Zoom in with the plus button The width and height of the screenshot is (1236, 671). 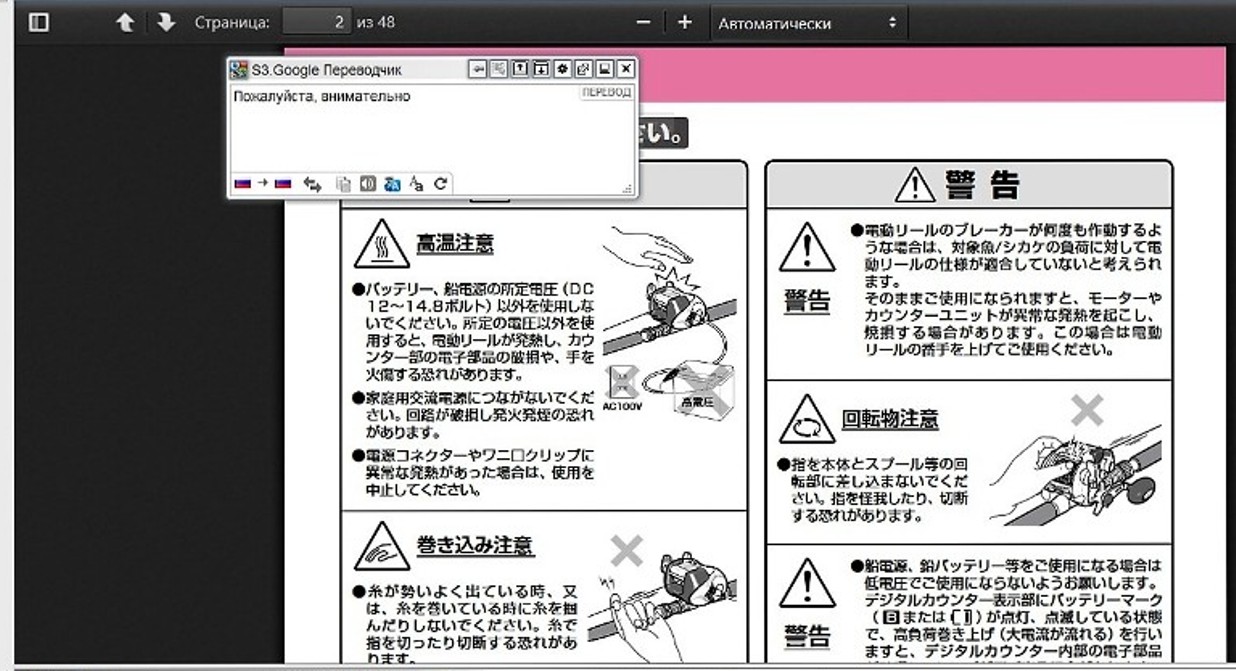pos(685,22)
